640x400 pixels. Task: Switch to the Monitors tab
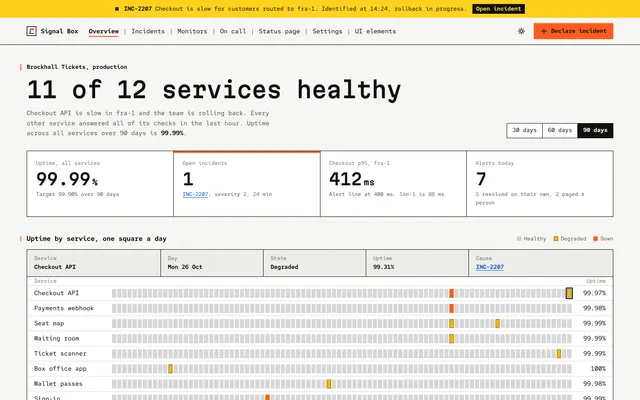click(192, 31)
